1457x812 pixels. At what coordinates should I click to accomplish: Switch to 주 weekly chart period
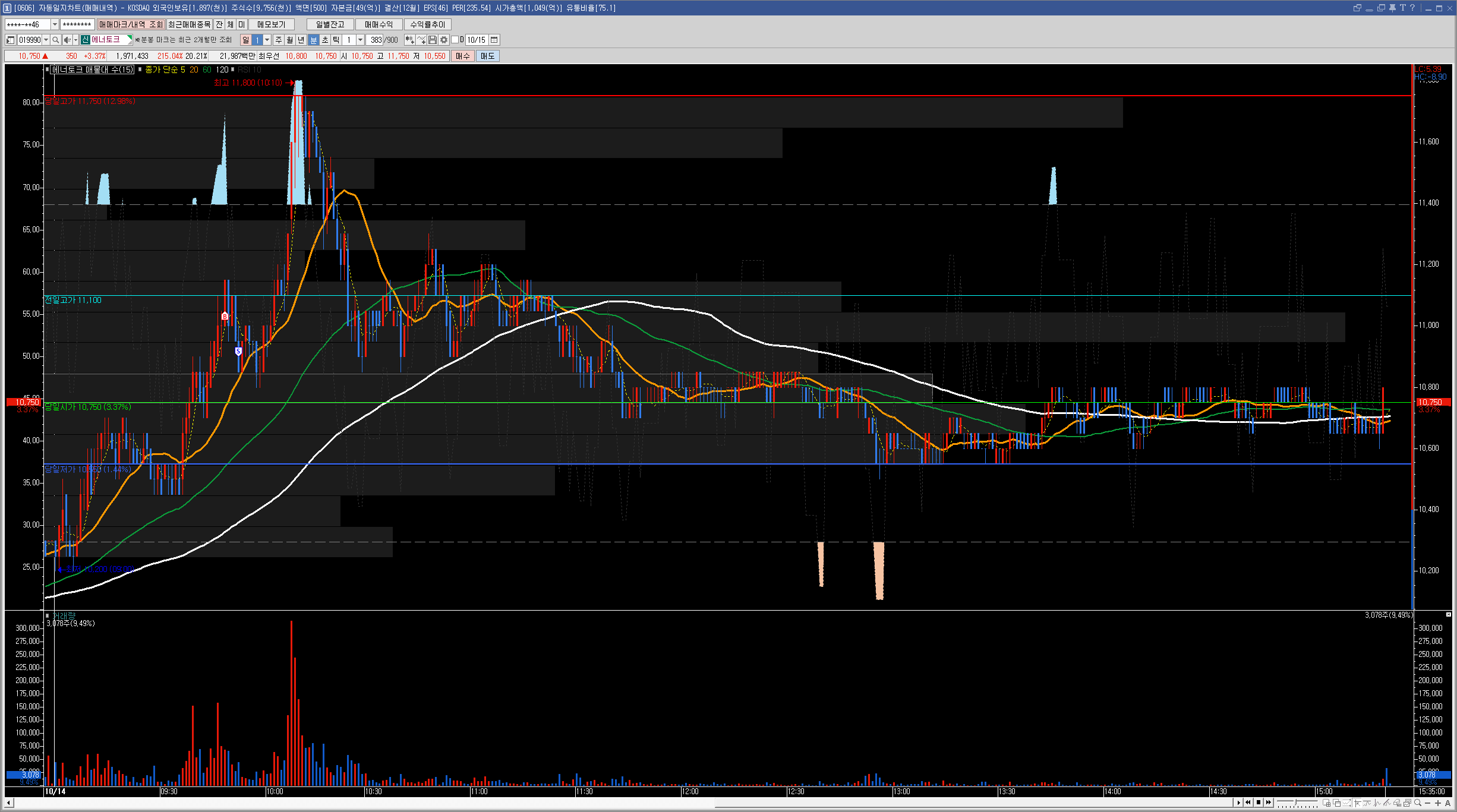pos(278,40)
